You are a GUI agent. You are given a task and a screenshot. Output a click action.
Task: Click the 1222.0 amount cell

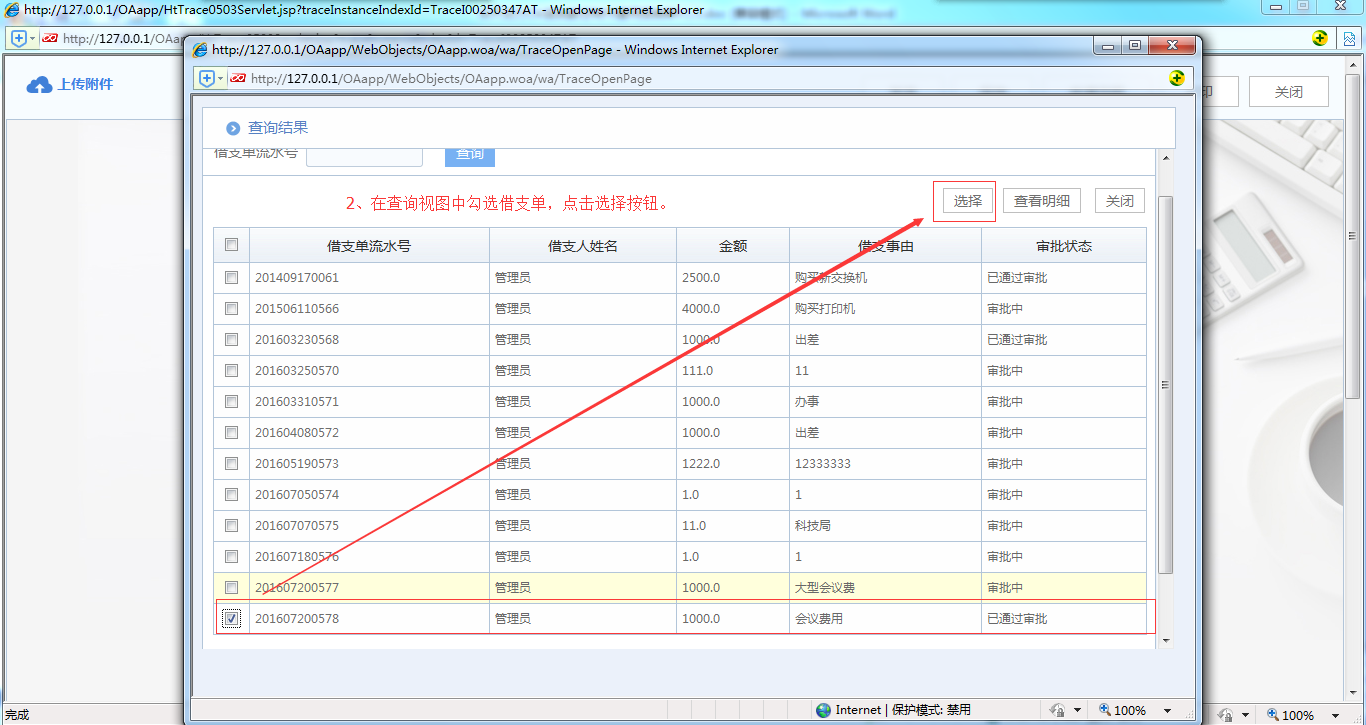tap(733, 463)
